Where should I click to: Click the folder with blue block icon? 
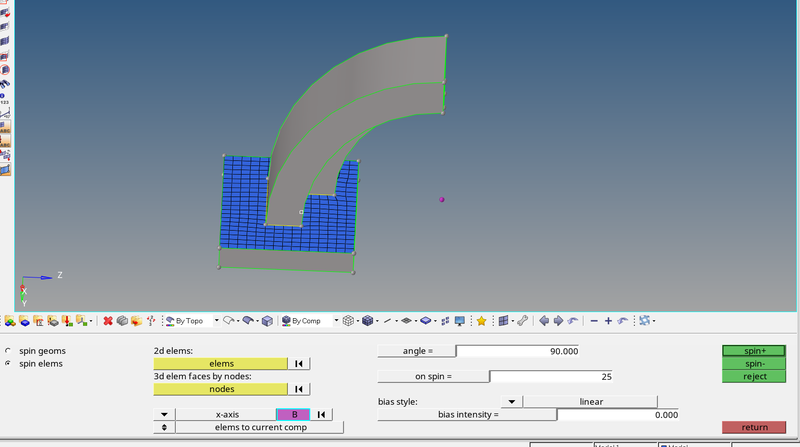click(24, 321)
